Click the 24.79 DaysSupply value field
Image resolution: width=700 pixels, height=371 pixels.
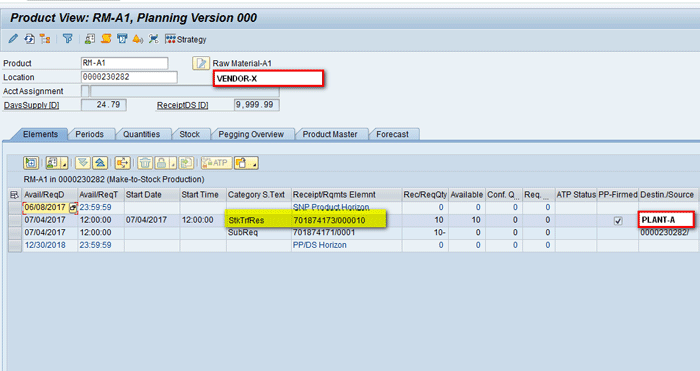[x=104, y=105]
